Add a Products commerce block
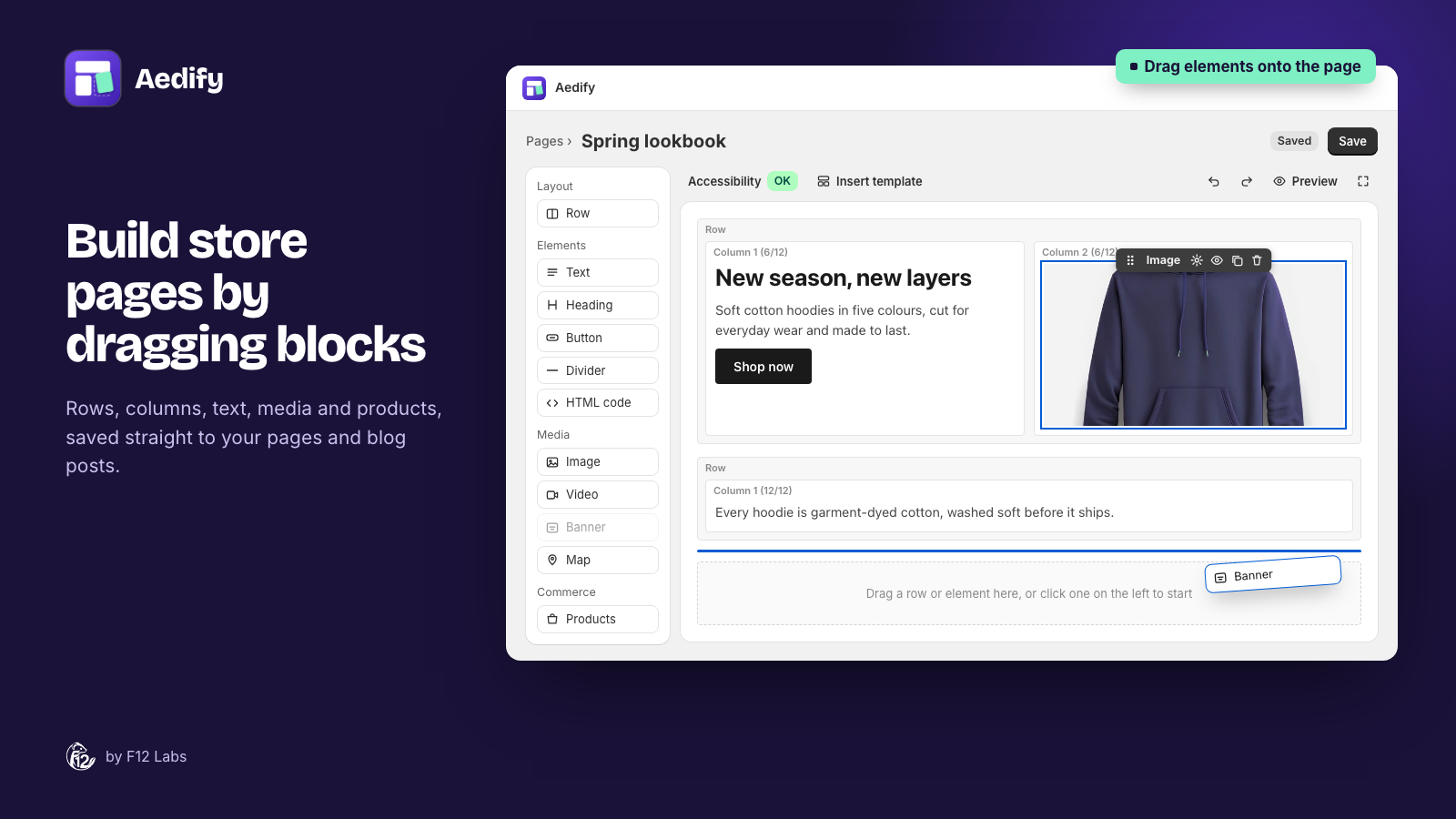The image size is (1456, 819). [598, 619]
